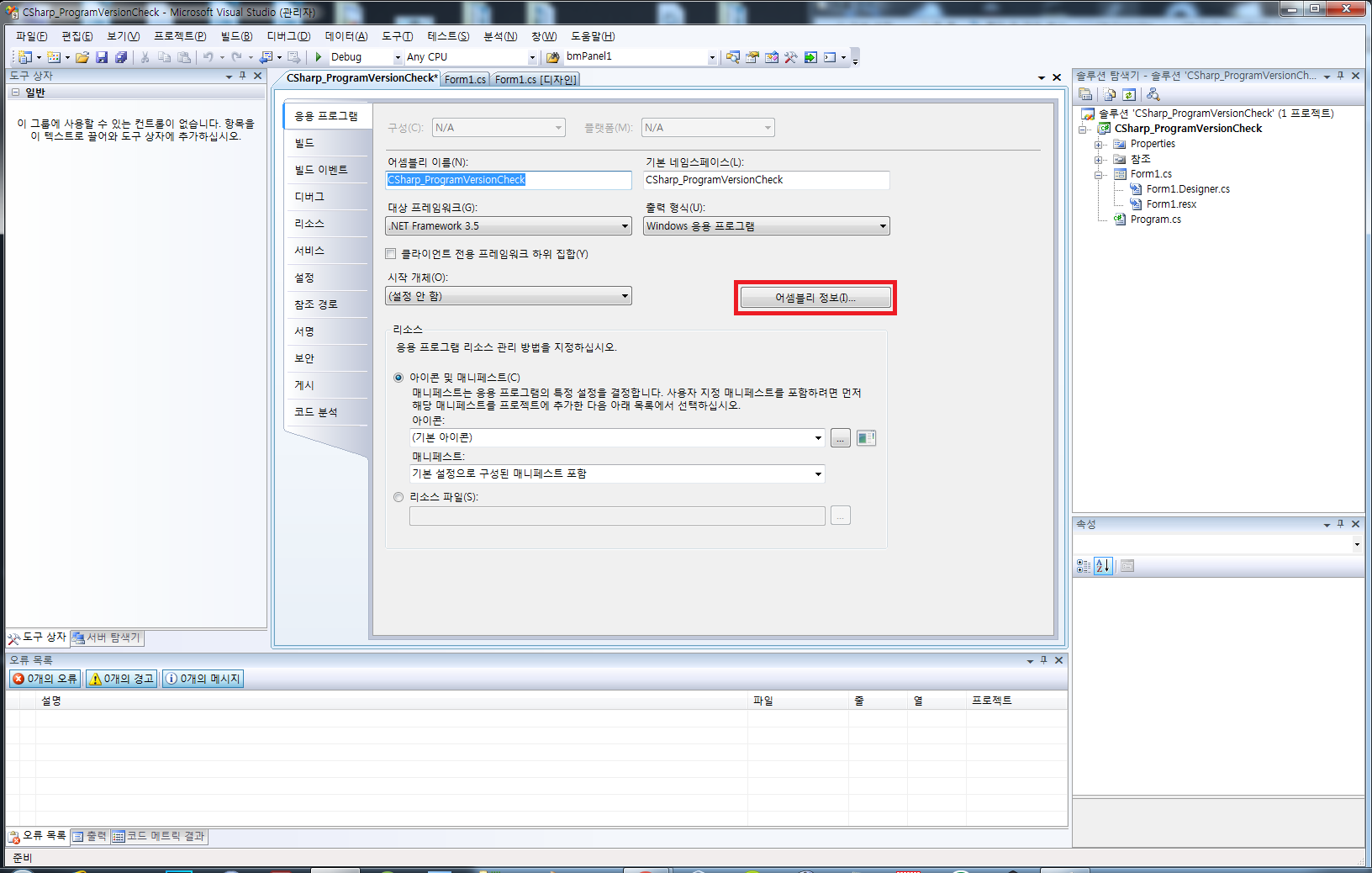Click the Add New Item toolbar icon

54,57
